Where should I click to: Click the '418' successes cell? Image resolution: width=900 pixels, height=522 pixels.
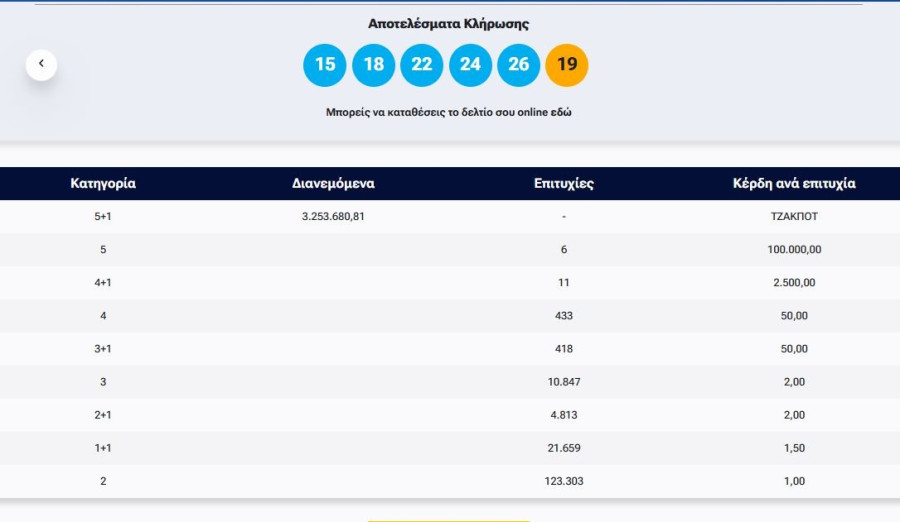tap(564, 349)
